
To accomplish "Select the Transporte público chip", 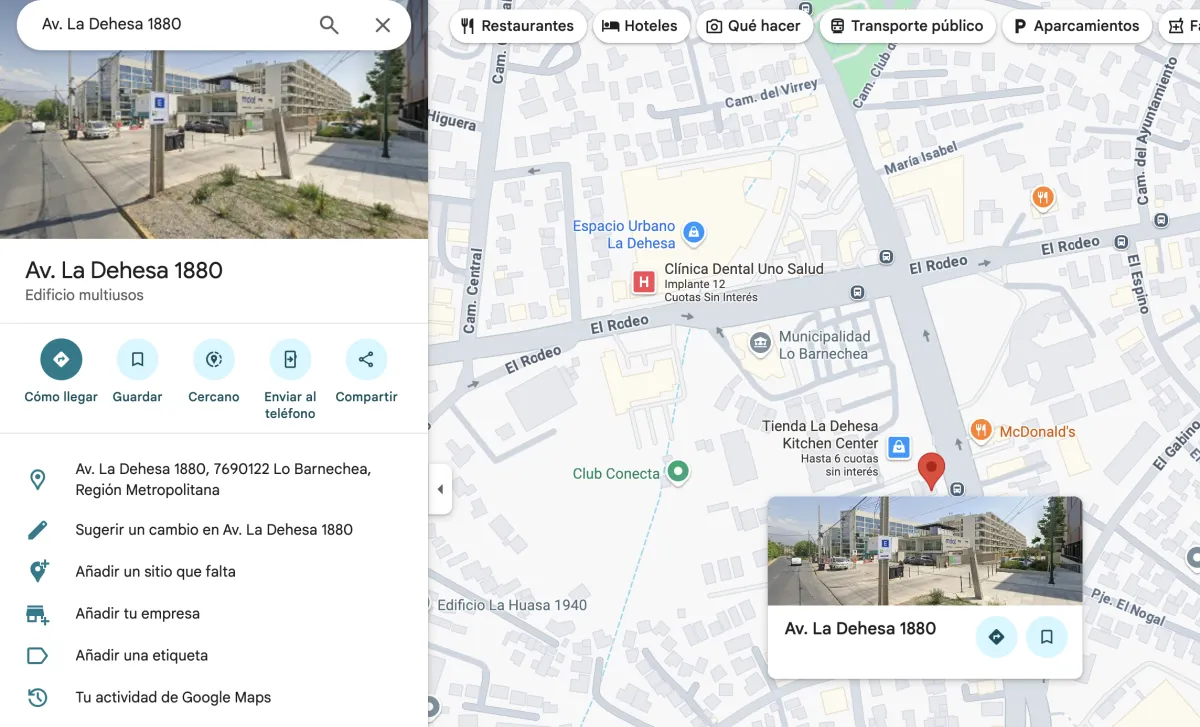I will click(x=907, y=26).
